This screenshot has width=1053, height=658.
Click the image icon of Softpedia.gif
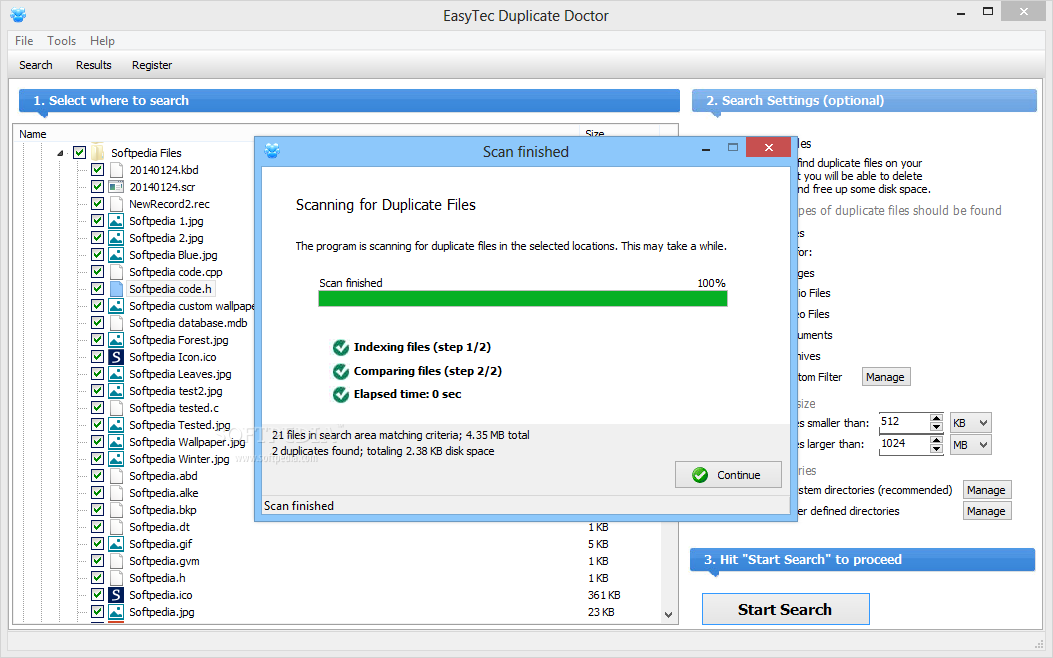pos(116,544)
